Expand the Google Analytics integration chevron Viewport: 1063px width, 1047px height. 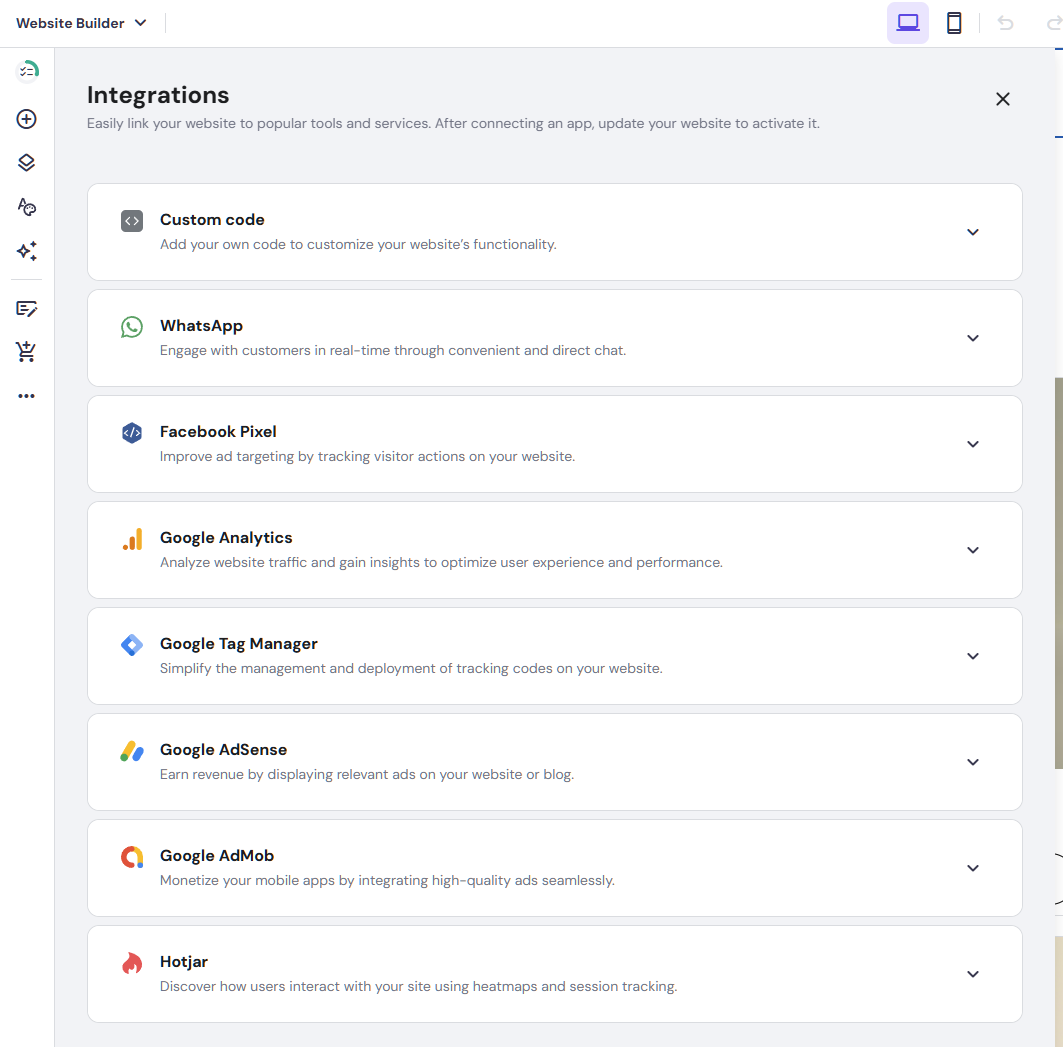pyautogui.click(x=973, y=550)
